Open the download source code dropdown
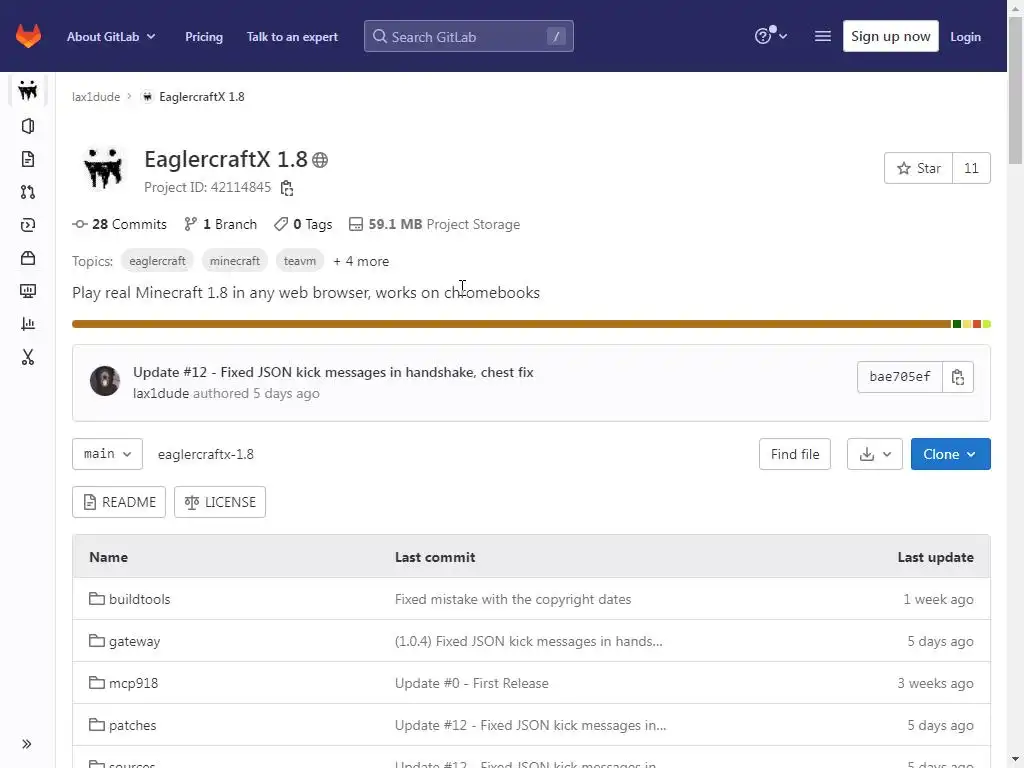 point(874,454)
